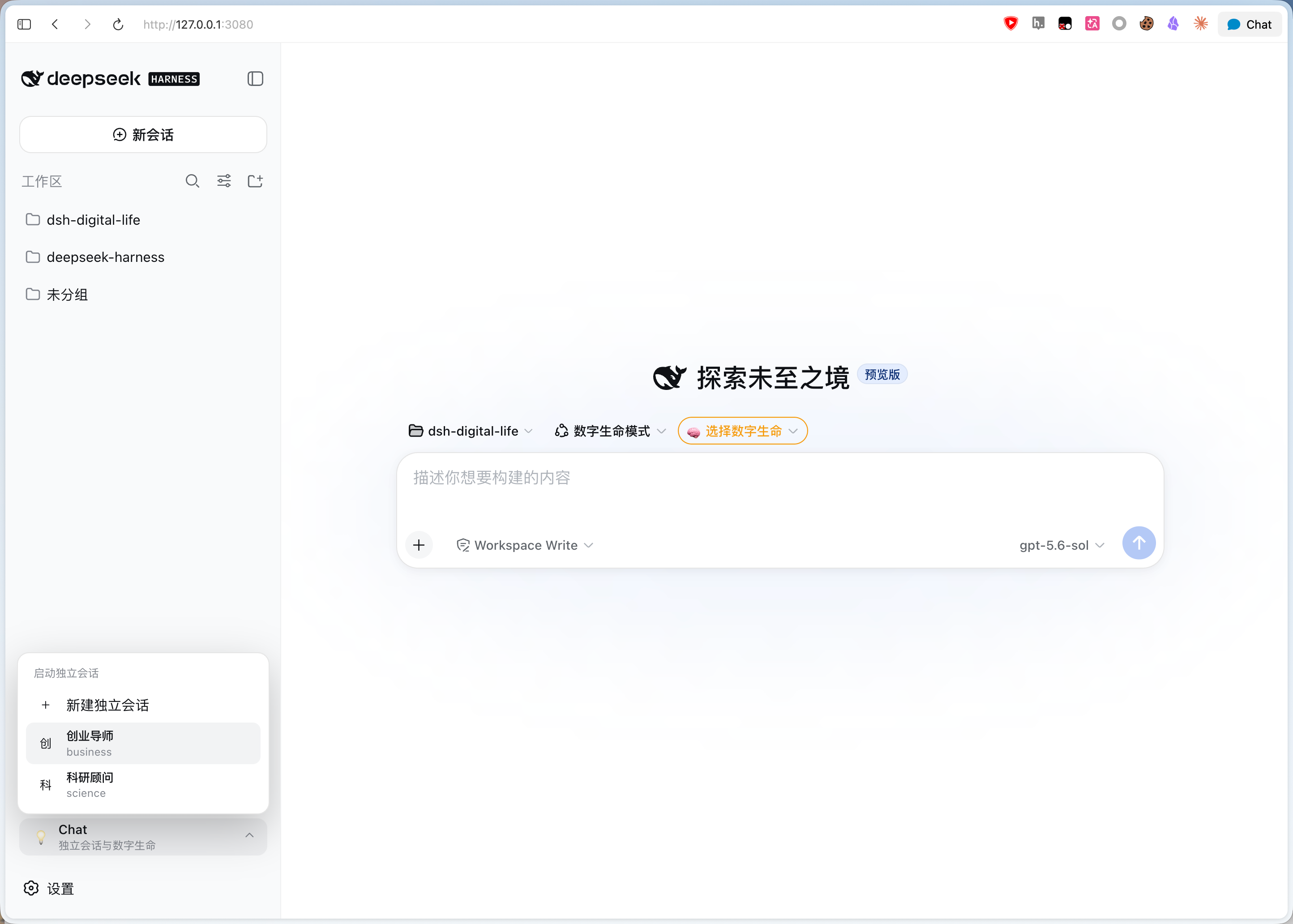This screenshot has width=1293, height=924.
Task: Click the orange starburst extension icon
Action: pyautogui.click(x=1201, y=23)
